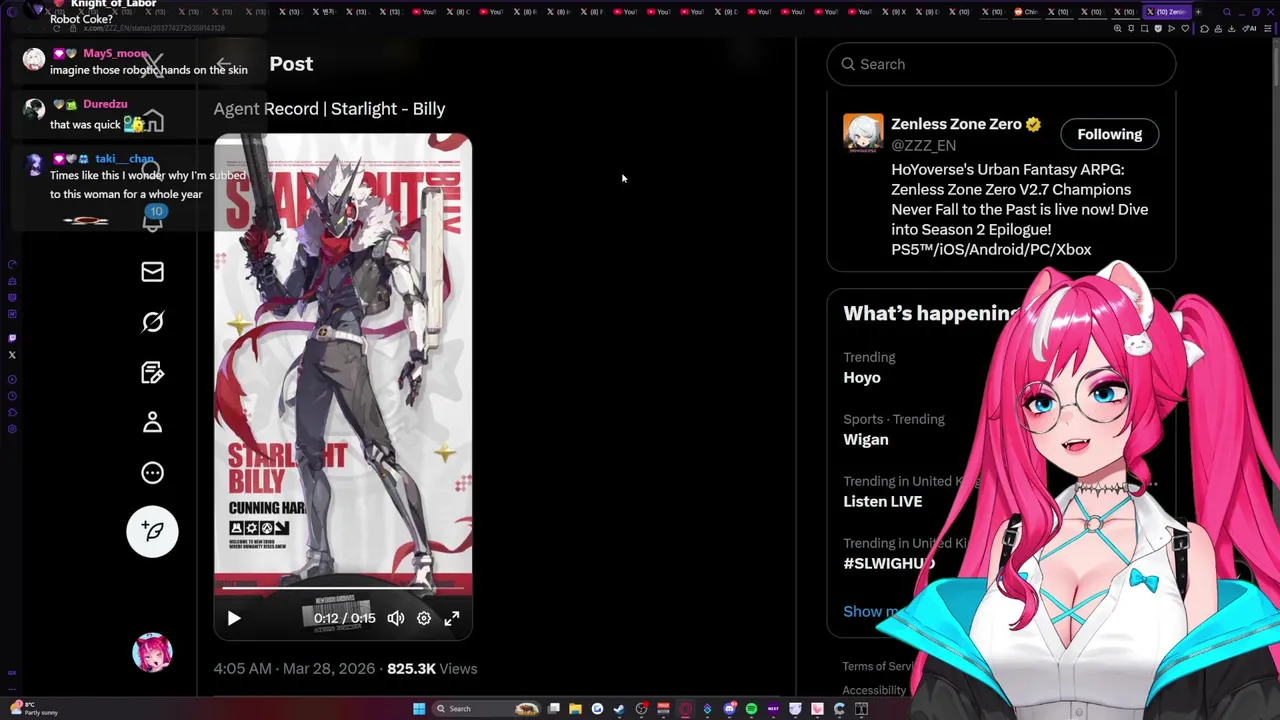Open the notepad-with-pen icon in X sidebar

point(152,373)
